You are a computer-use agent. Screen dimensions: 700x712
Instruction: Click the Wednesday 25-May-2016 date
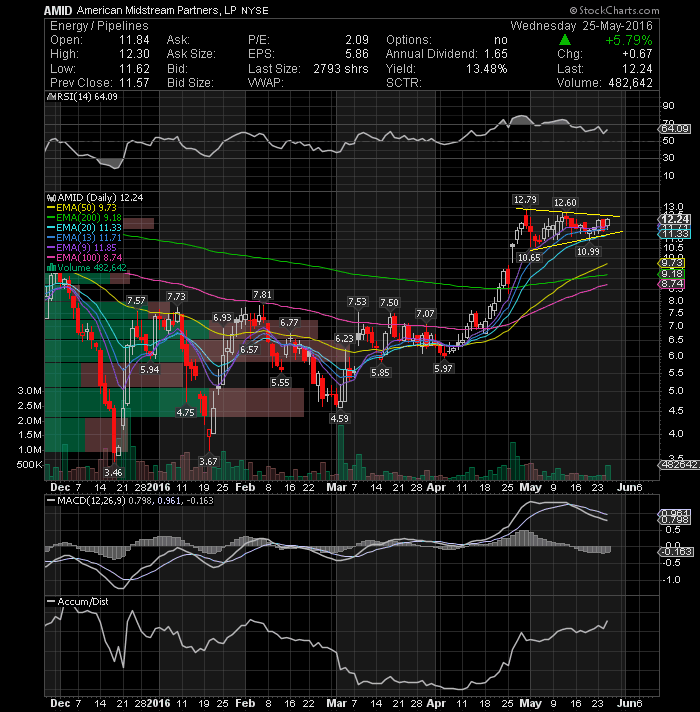[582, 26]
